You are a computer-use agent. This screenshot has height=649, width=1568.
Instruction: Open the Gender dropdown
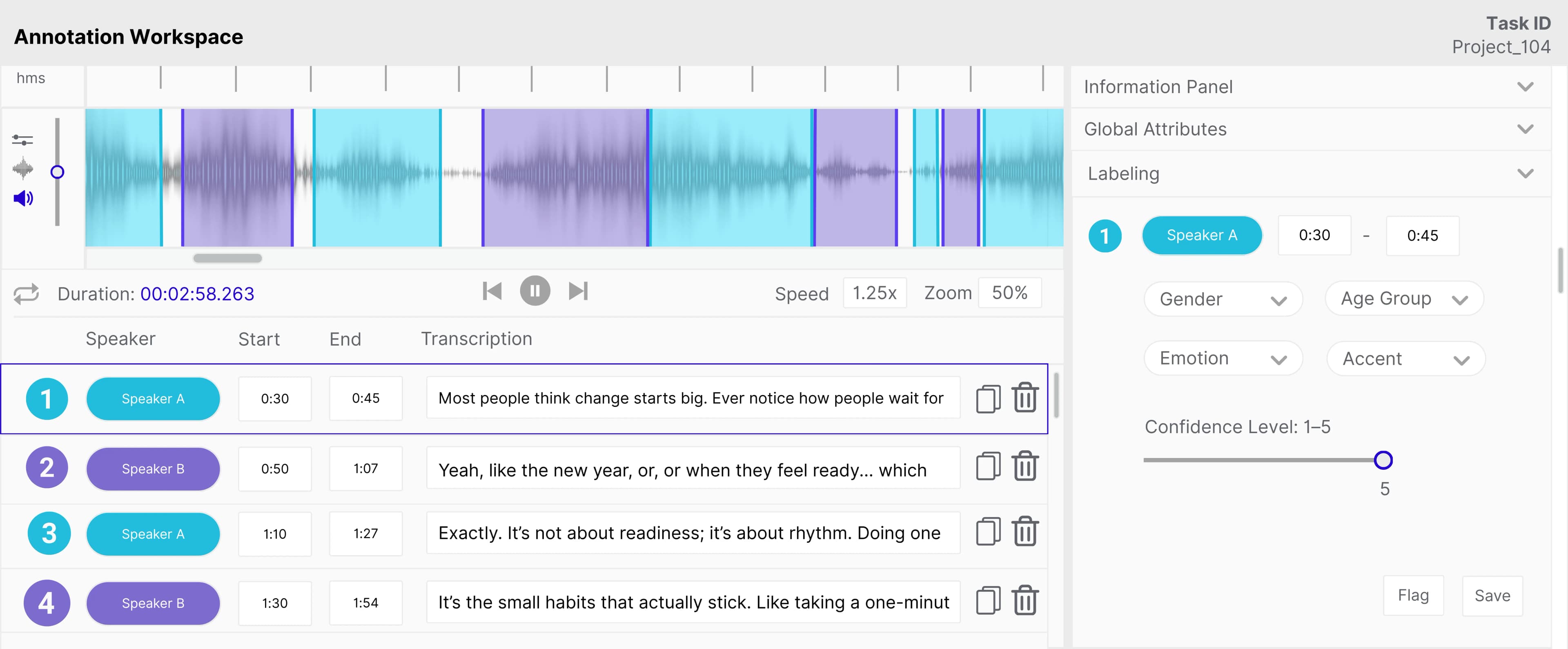click(1223, 299)
